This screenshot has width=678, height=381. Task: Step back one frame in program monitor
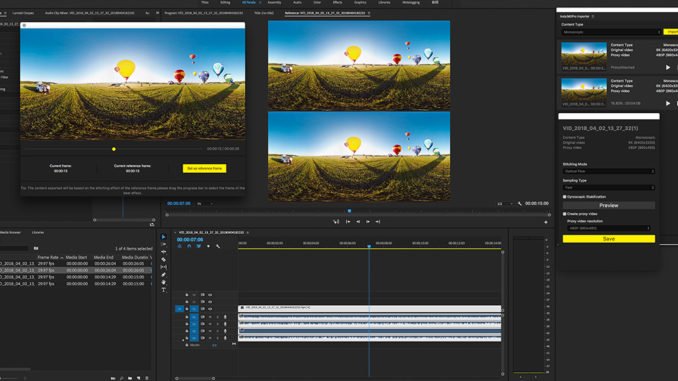[358, 221]
